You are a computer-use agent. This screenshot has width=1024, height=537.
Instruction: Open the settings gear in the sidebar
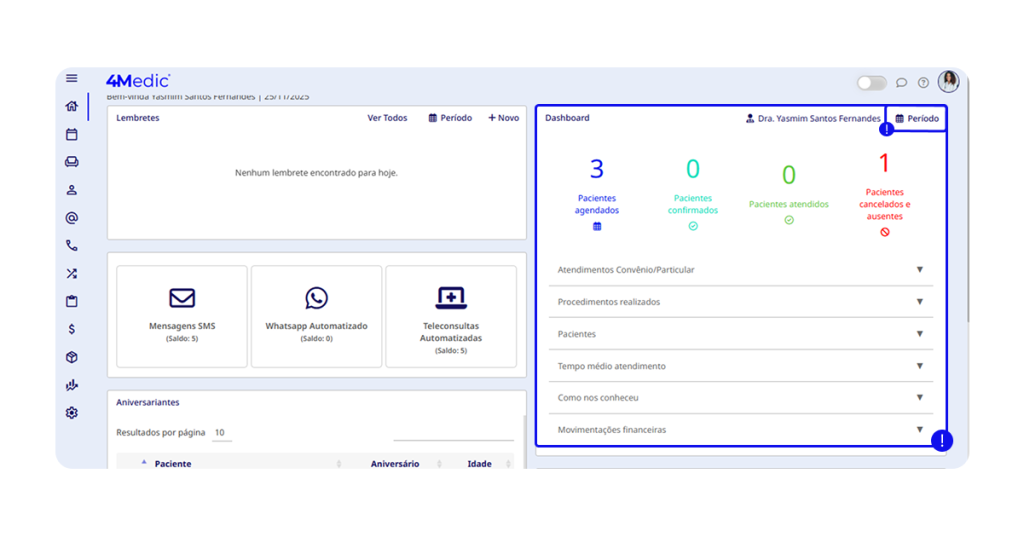(x=71, y=413)
